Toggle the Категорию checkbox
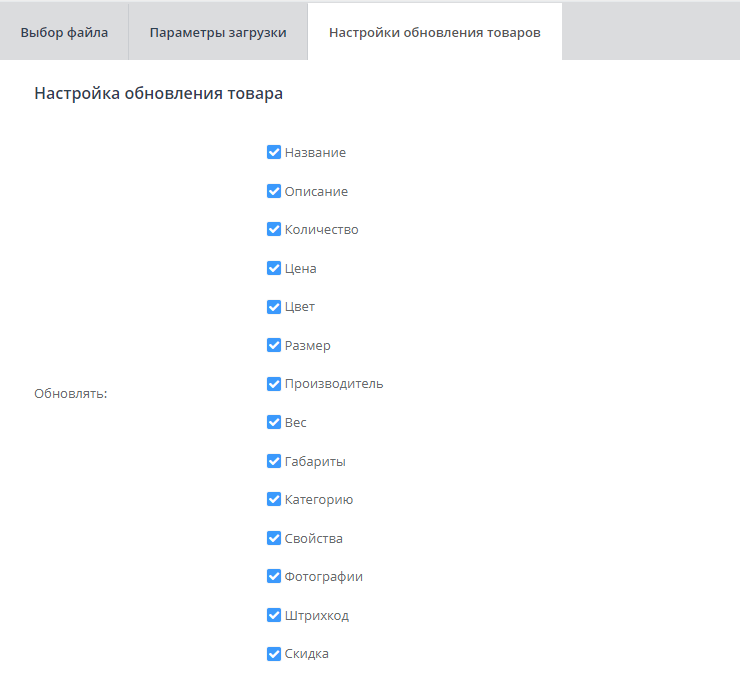The height and width of the screenshot is (698, 740). pos(274,499)
